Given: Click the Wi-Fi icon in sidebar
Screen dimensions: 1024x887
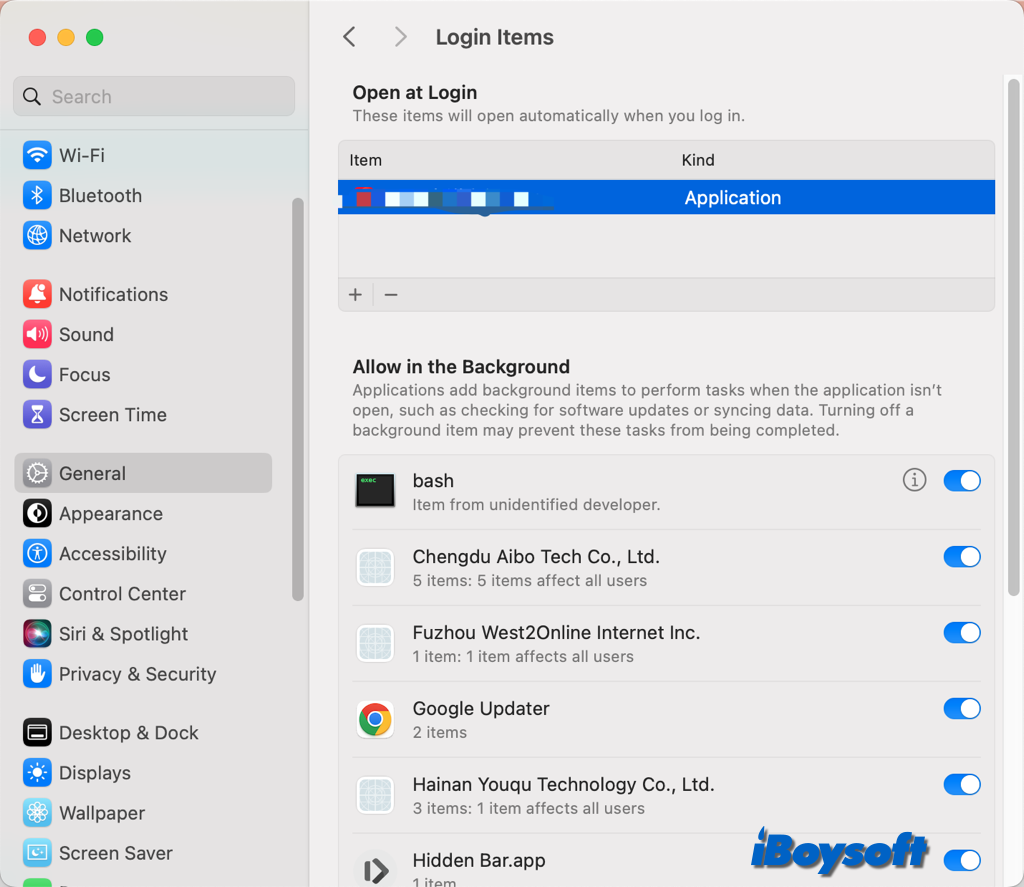Looking at the screenshot, I should [37, 155].
